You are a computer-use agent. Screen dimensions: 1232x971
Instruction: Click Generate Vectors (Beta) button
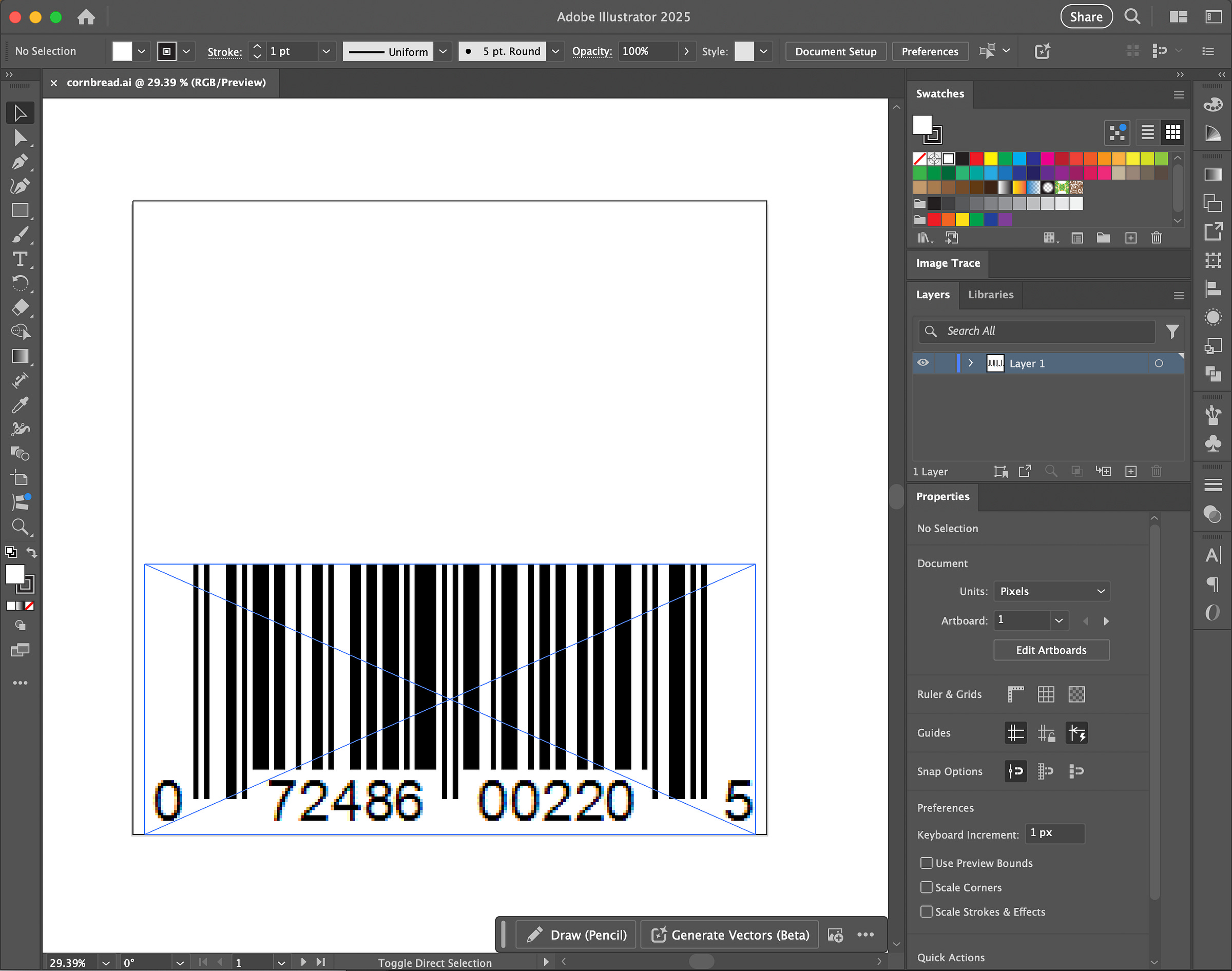730,935
